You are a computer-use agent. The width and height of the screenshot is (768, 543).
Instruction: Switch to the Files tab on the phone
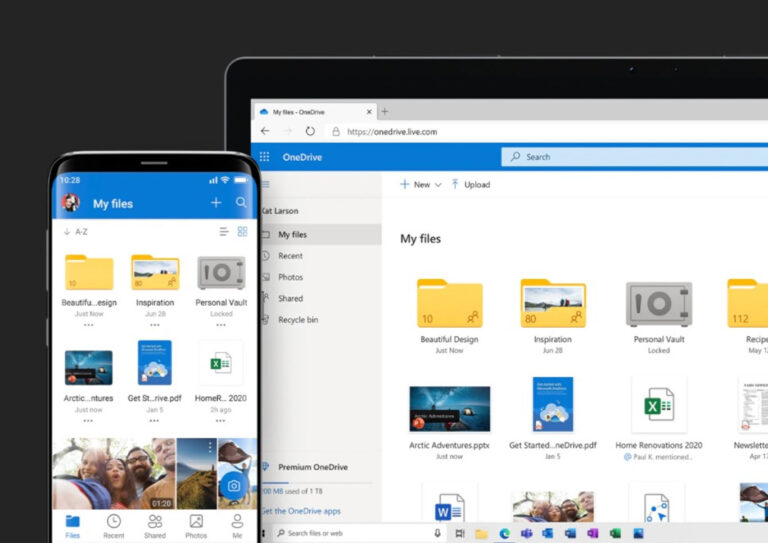coord(72,526)
